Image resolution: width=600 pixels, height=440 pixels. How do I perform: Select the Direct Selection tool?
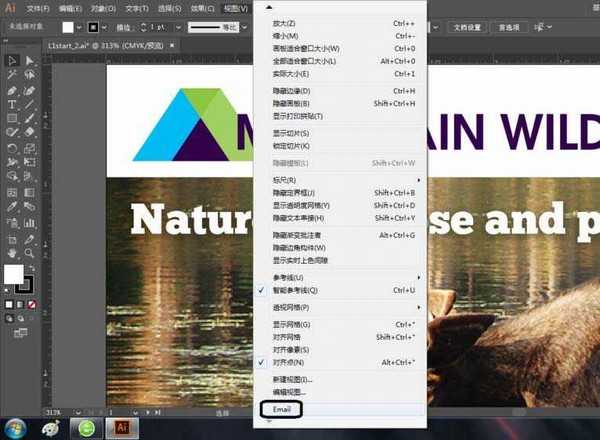pyautogui.click(x=29, y=61)
